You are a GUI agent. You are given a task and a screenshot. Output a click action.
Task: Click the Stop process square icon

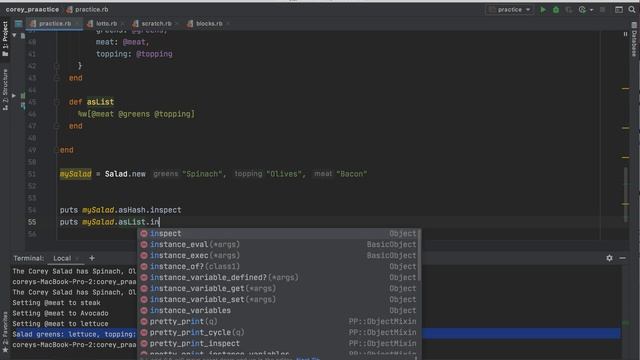click(x=602, y=10)
